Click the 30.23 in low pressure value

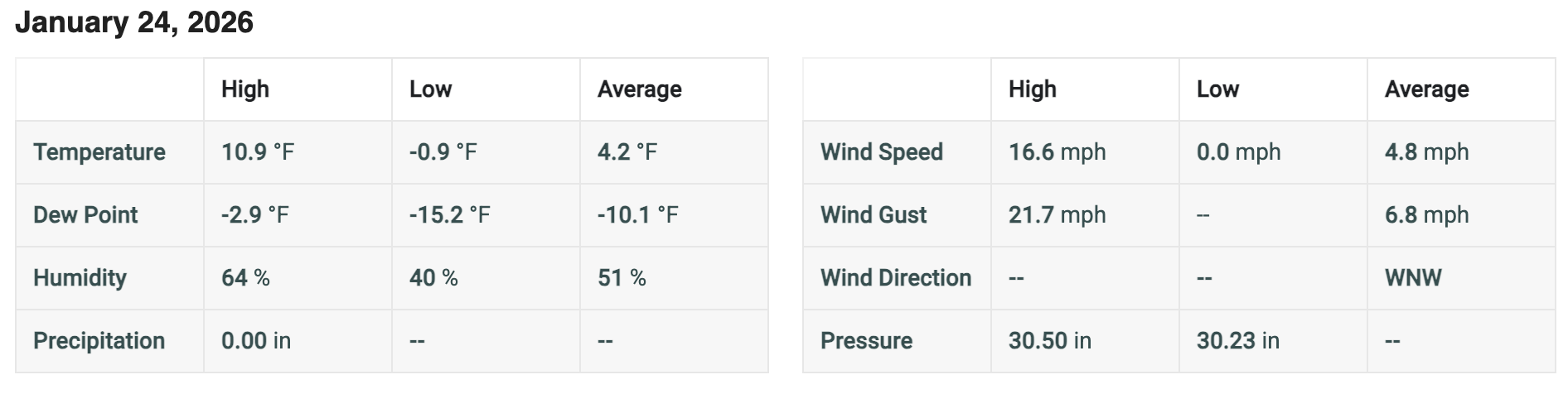[x=1238, y=341]
